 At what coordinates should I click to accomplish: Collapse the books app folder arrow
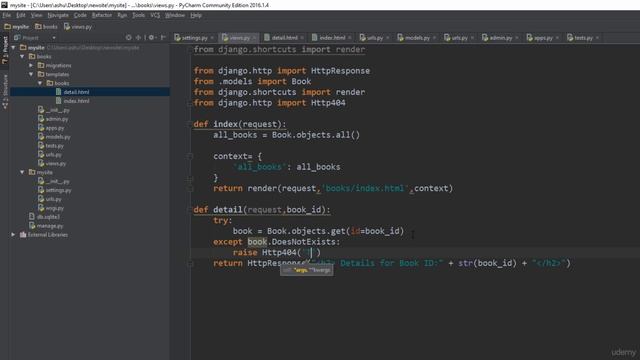click(x=22, y=57)
